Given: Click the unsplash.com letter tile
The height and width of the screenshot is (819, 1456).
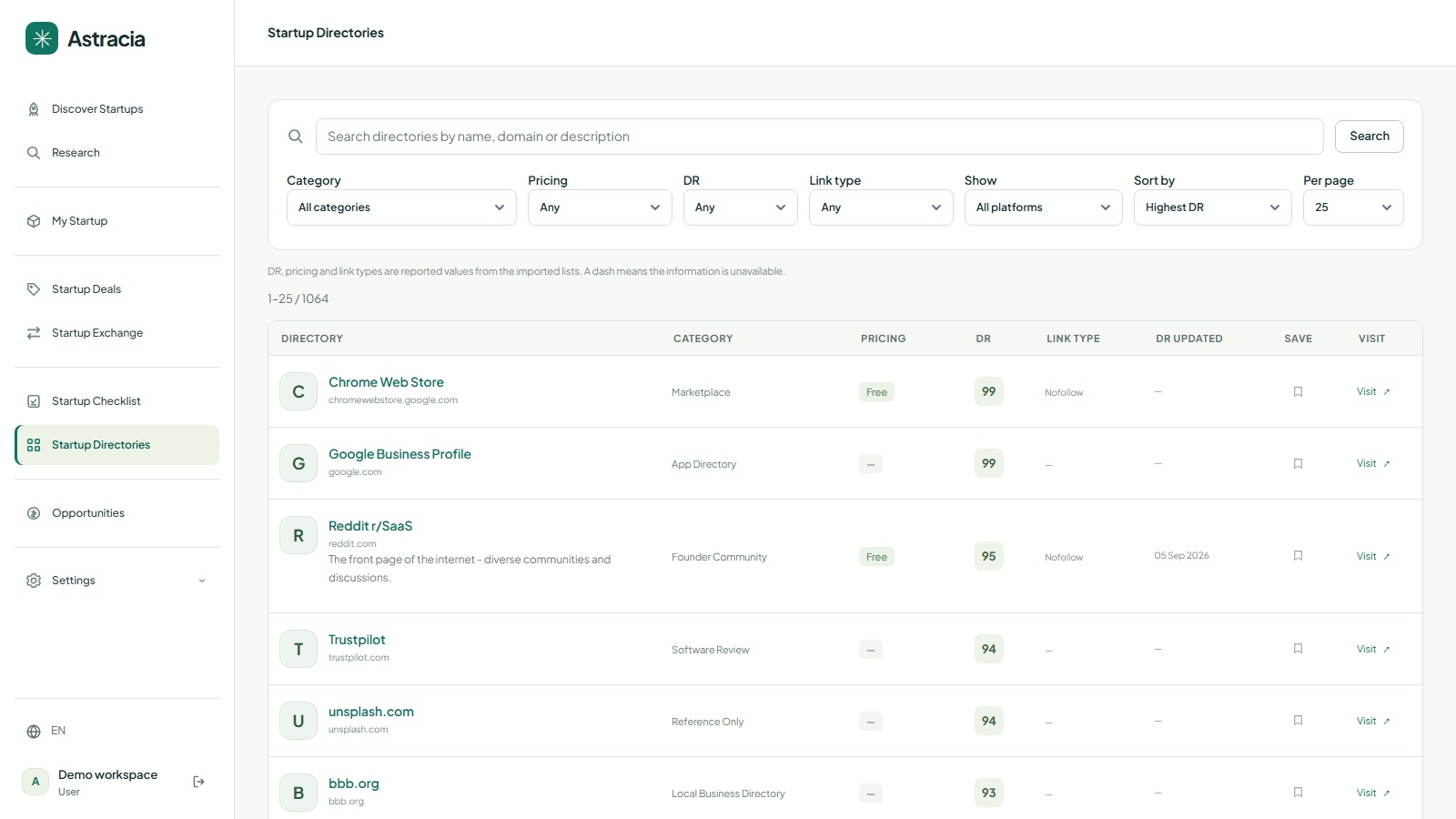Looking at the screenshot, I should click(x=298, y=721).
